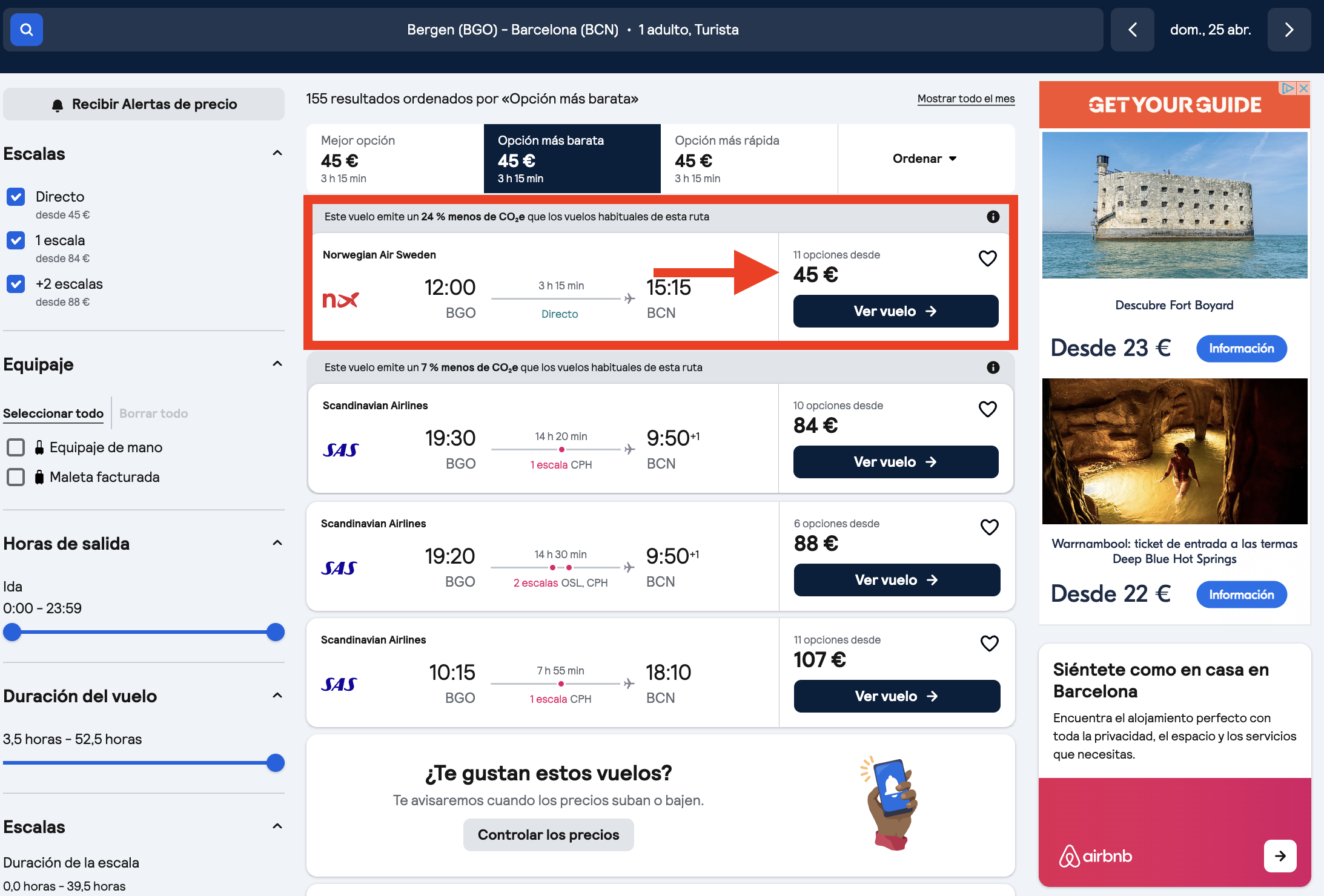
Task: Click the arrow button on Airbnb banner
Action: pos(1280,856)
